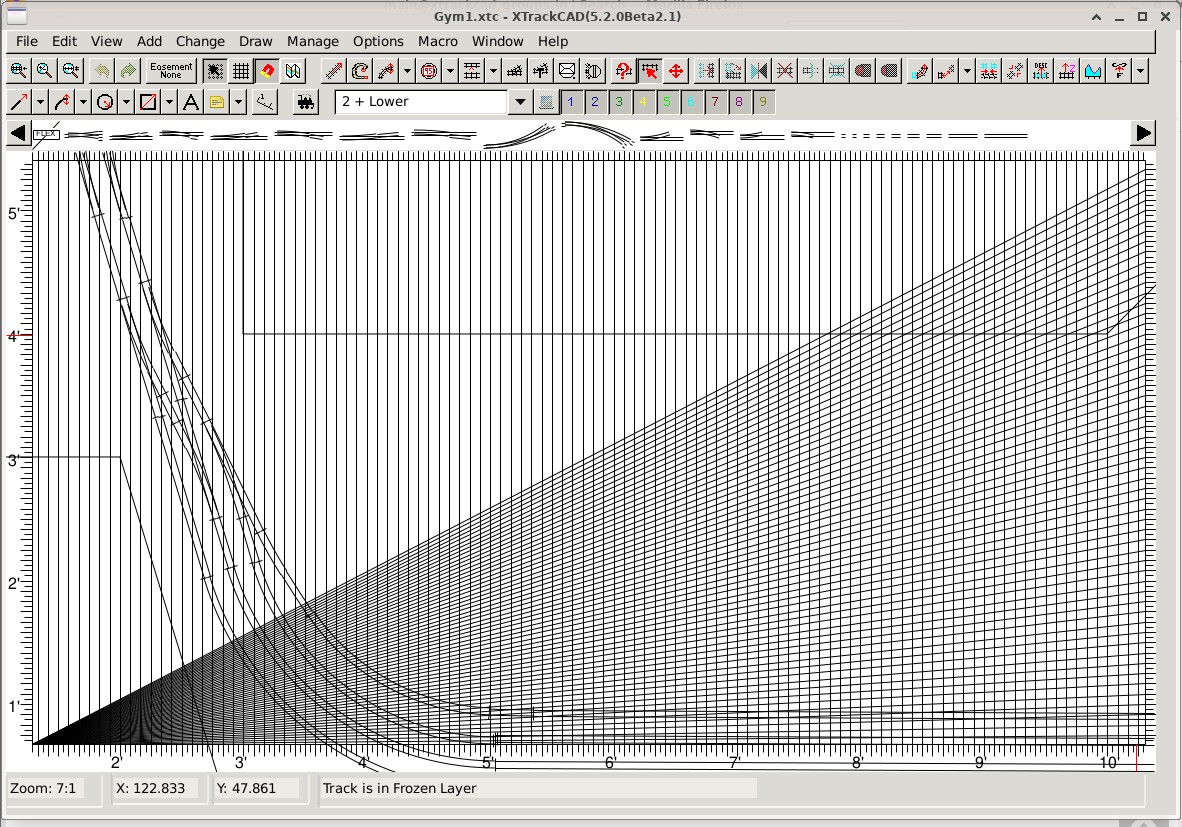Select the FLEX track in the hotbar
This screenshot has height=827, width=1182.
click(46, 134)
